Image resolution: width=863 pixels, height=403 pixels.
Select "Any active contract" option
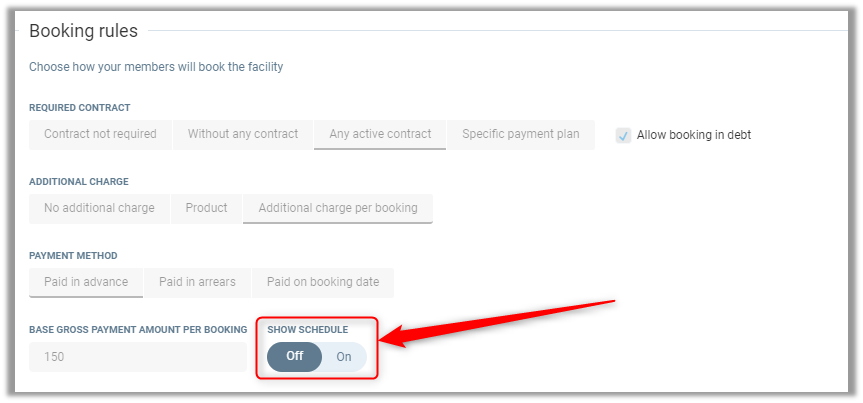pyautogui.click(x=380, y=134)
